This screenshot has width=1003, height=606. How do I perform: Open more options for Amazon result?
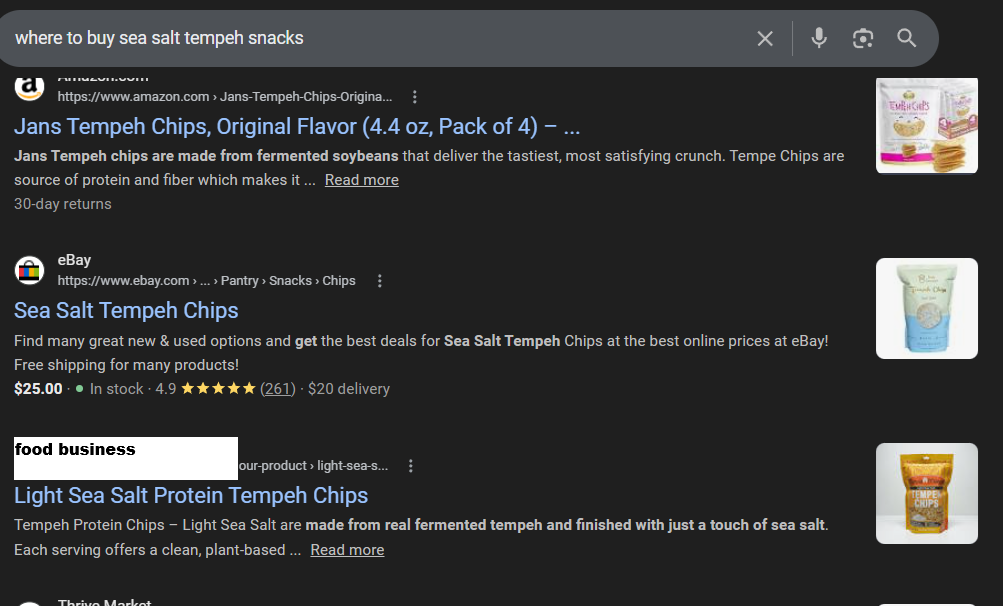pyautogui.click(x=415, y=97)
